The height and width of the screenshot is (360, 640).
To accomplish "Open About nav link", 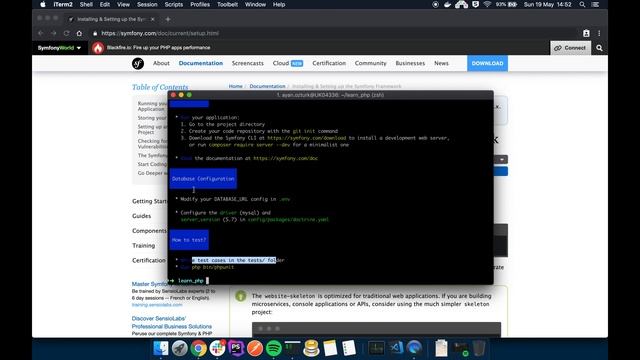I will (x=161, y=63).
